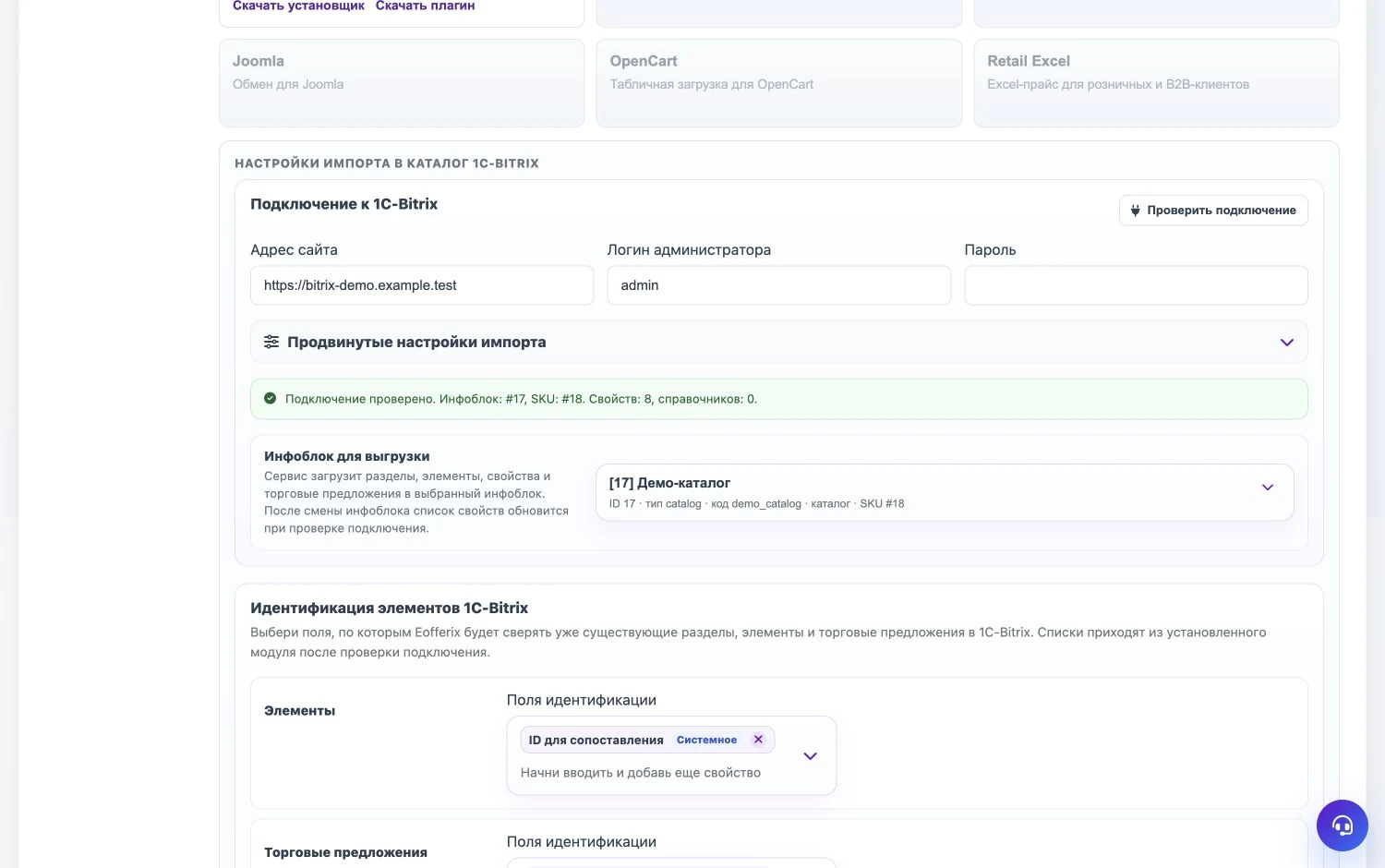This screenshot has height=868, width=1385.
Task: Click the Торговые предложения row label
Action: 345,852
